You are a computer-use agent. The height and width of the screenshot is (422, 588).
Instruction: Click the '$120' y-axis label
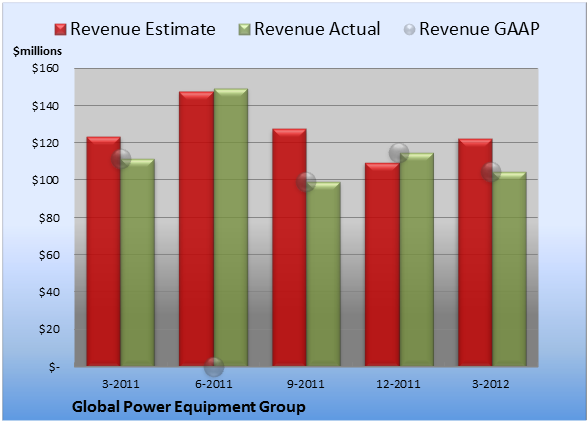tap(45, 143)
